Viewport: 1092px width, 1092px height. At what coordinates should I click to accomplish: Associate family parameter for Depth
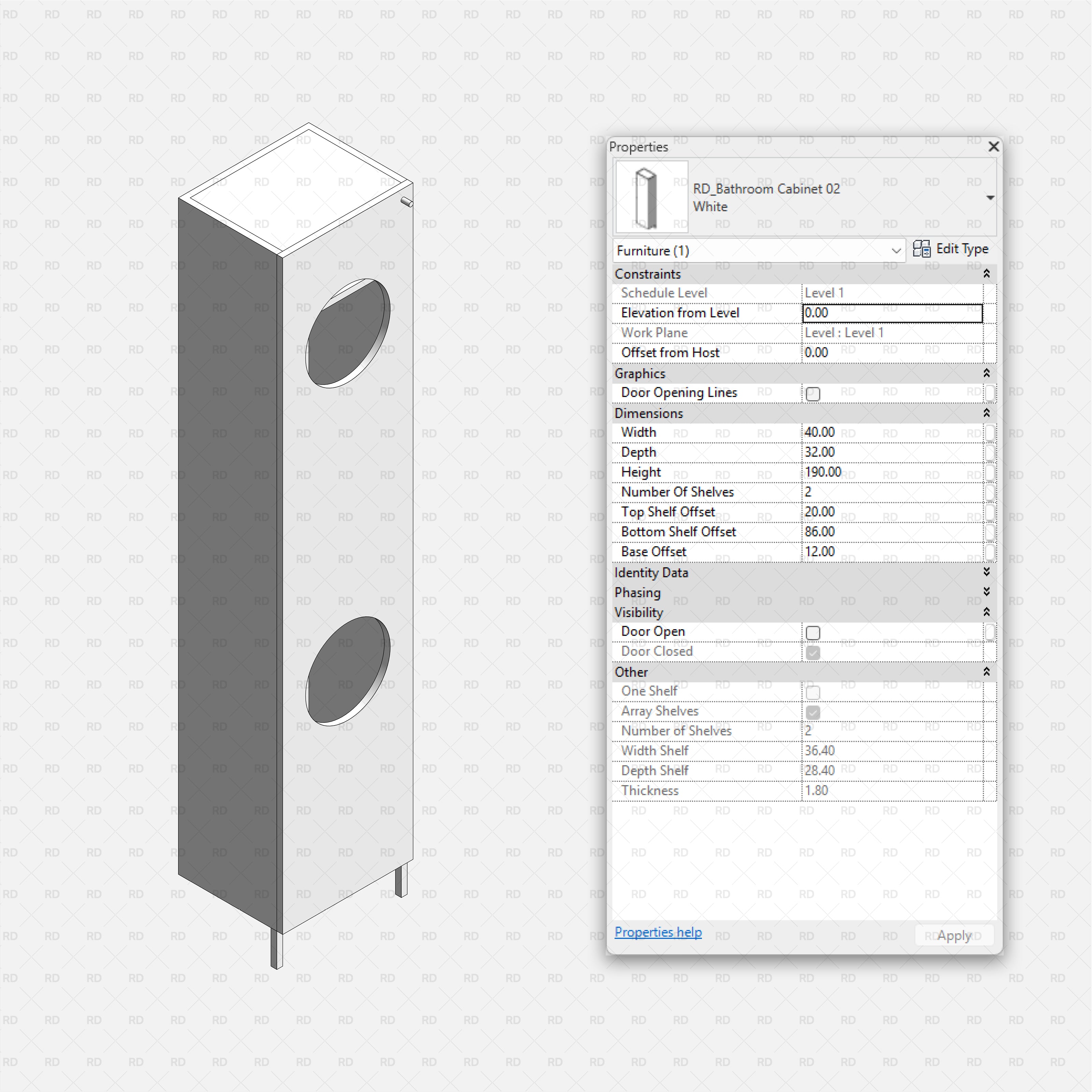point(990,452)
